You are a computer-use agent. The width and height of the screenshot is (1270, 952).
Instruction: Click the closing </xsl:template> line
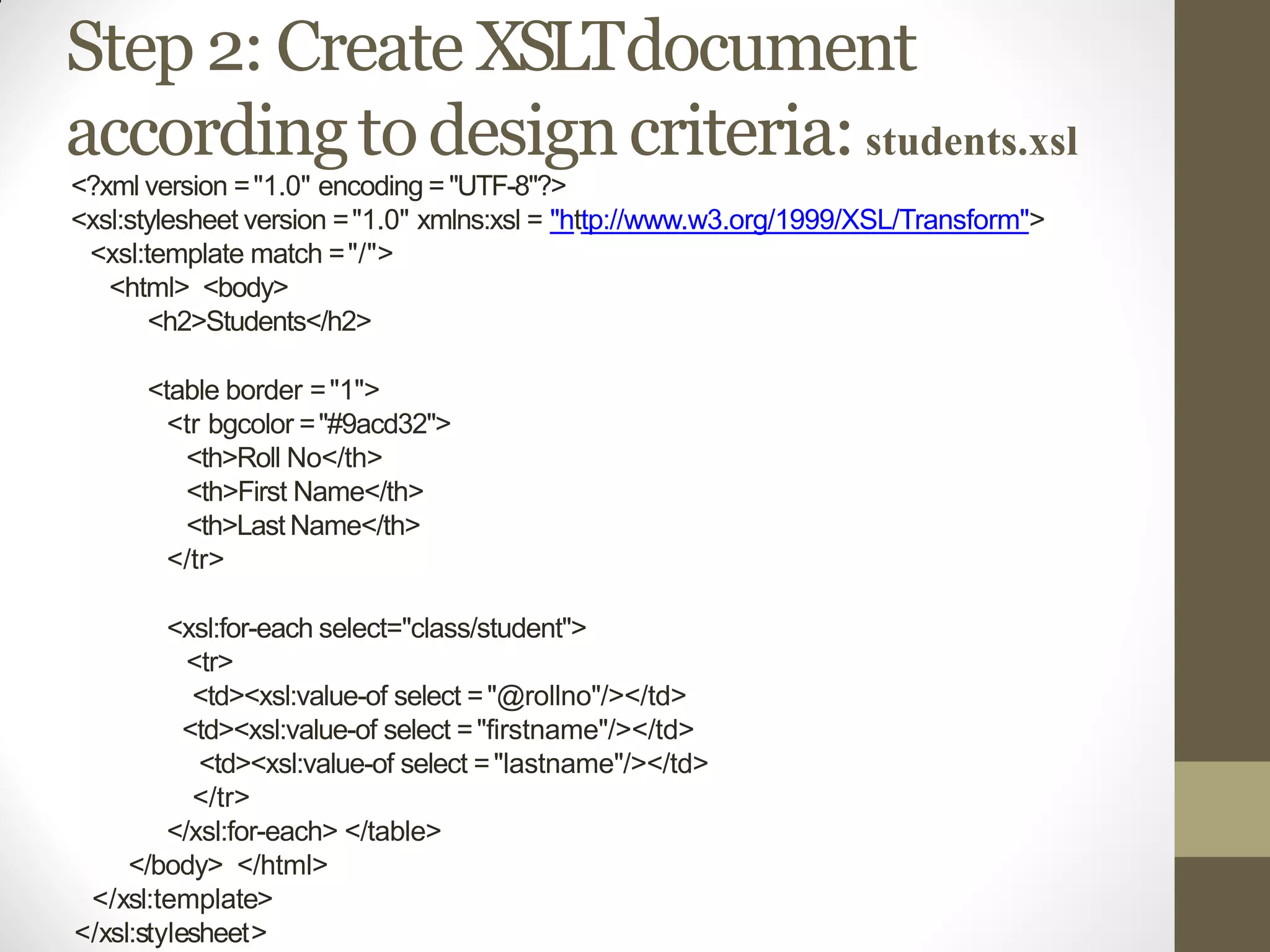click(182, 899)
